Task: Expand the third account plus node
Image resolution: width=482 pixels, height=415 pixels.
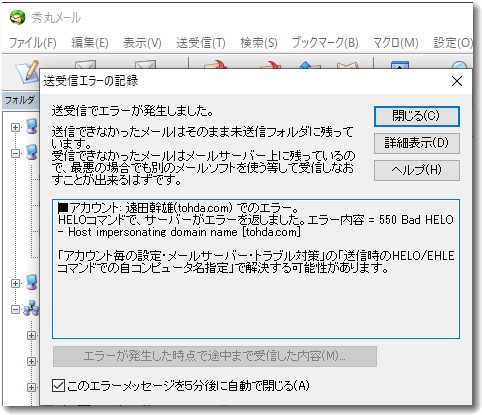Action: coord(15,283)
